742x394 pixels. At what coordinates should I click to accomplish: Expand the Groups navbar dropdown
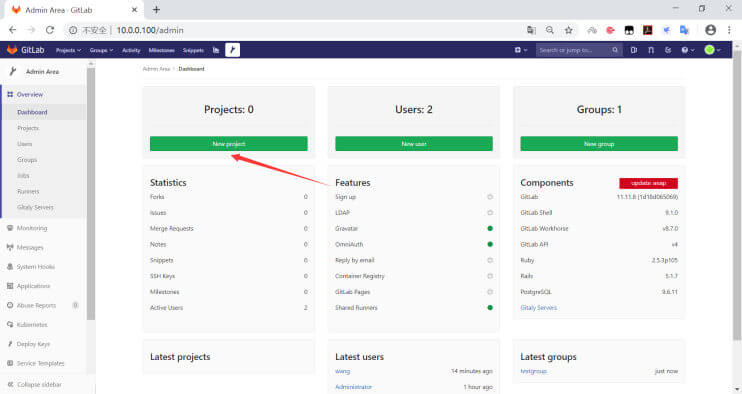click(x=101, y=50)
